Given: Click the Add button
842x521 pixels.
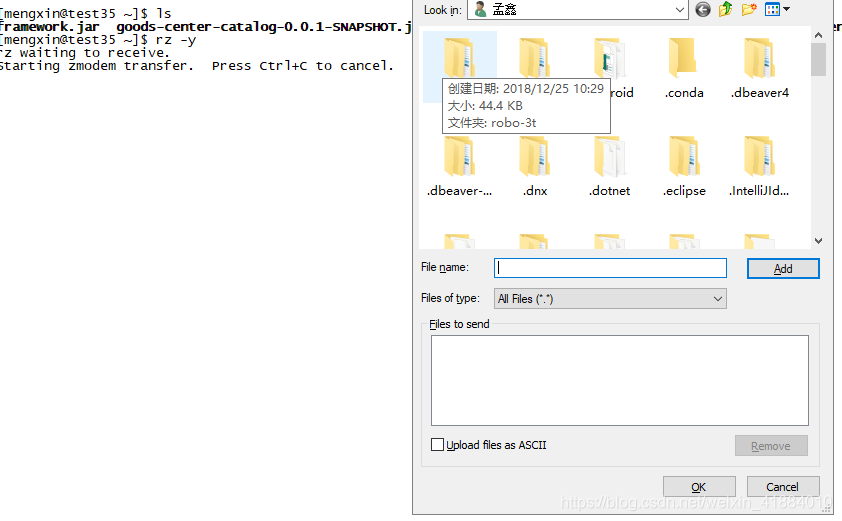Looking at the screenshot, I should 783,269.
